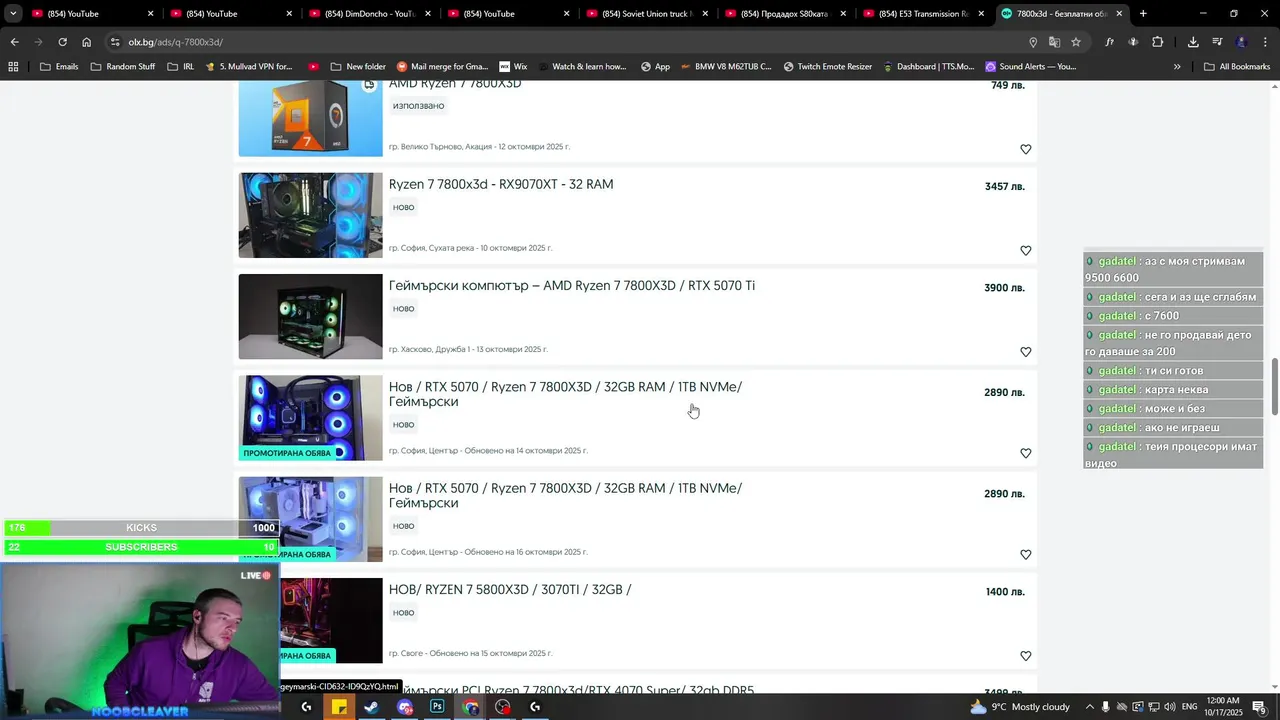
Task: Reload the olx.bg page
Action: tap(62, 42)
